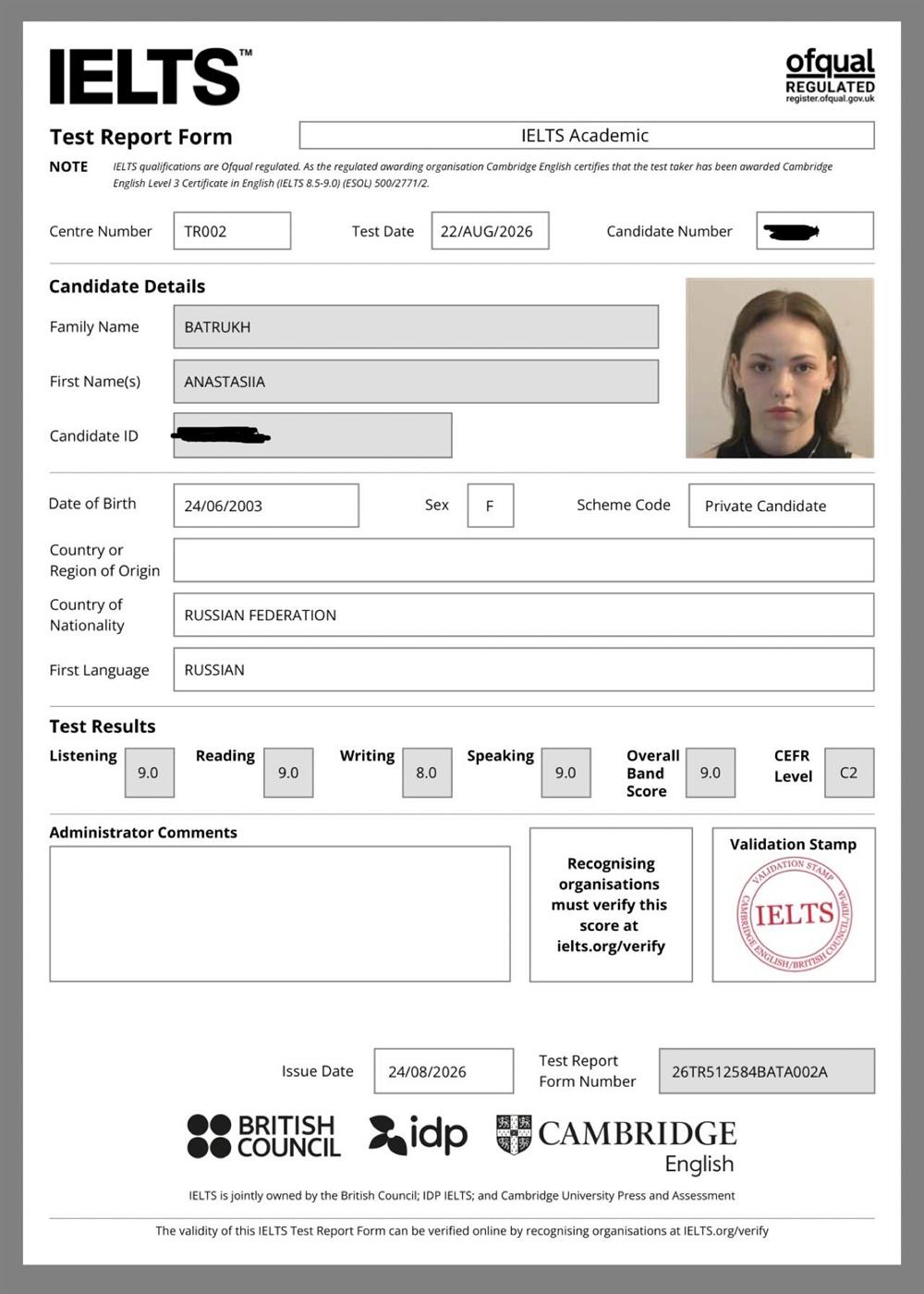Click the Candidate Details heading
Screen dimensions: 924x1294
(x=128, y=287)
